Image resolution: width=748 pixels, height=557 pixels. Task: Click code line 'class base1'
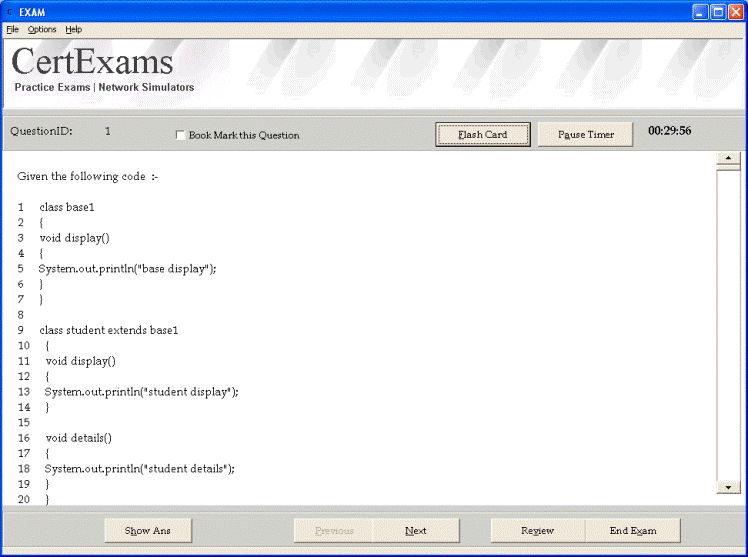tap(67, 207)
